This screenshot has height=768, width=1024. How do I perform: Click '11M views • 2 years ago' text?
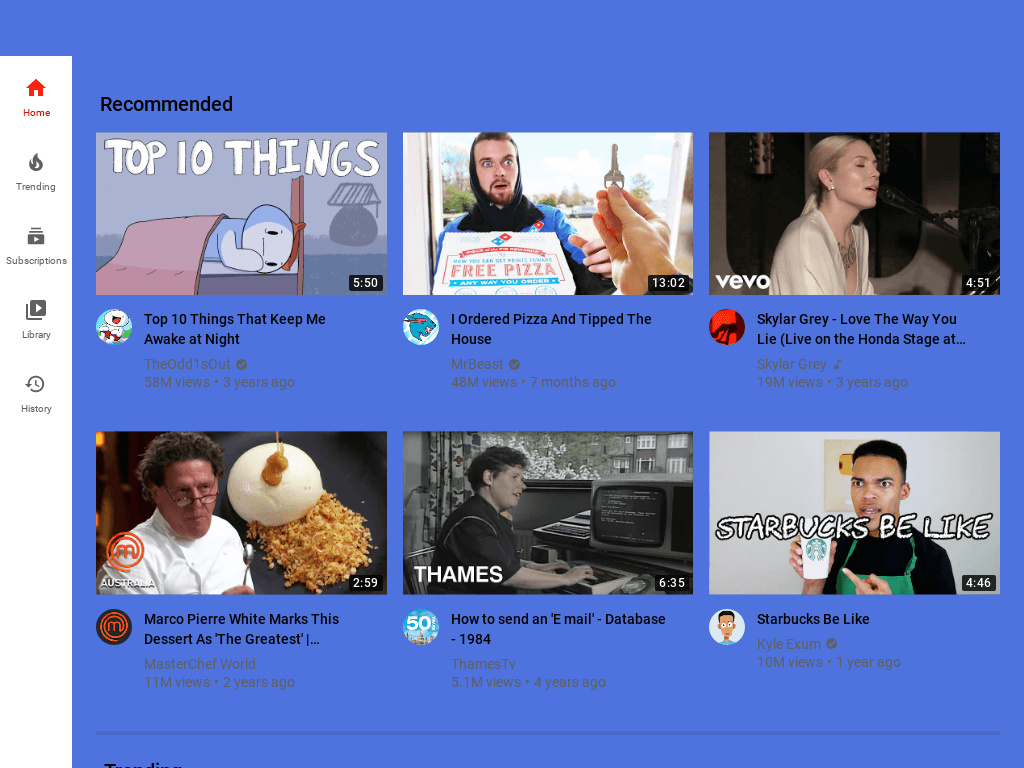point(219,682)
